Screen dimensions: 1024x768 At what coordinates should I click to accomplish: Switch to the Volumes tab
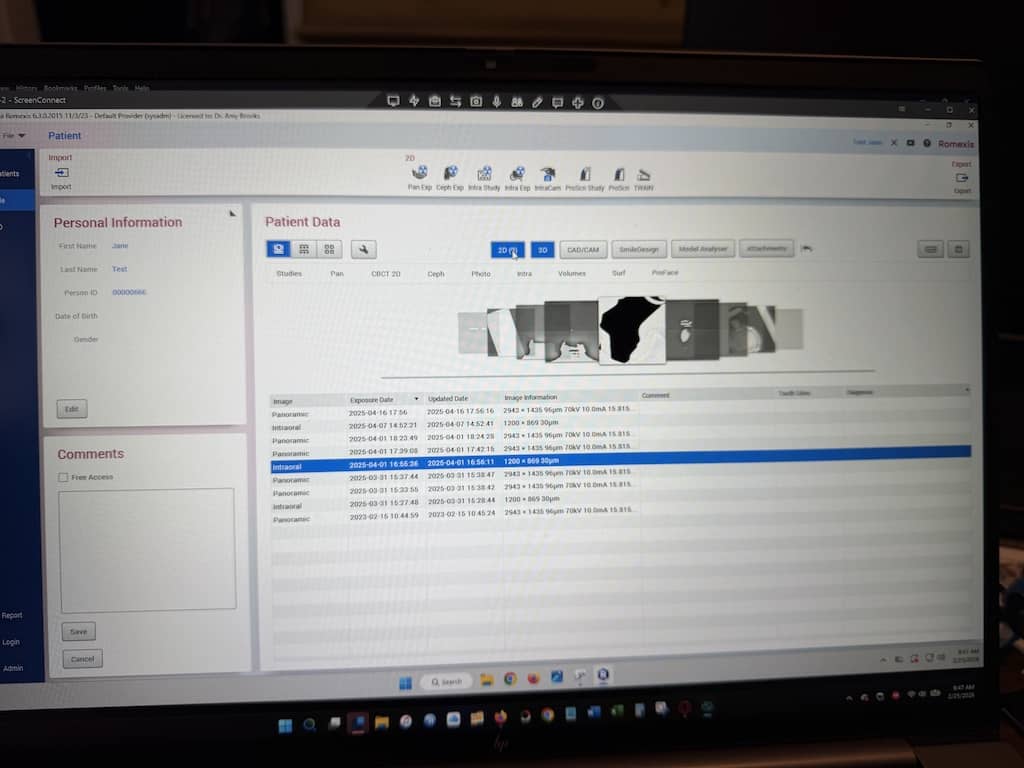[x=572, y=273]
